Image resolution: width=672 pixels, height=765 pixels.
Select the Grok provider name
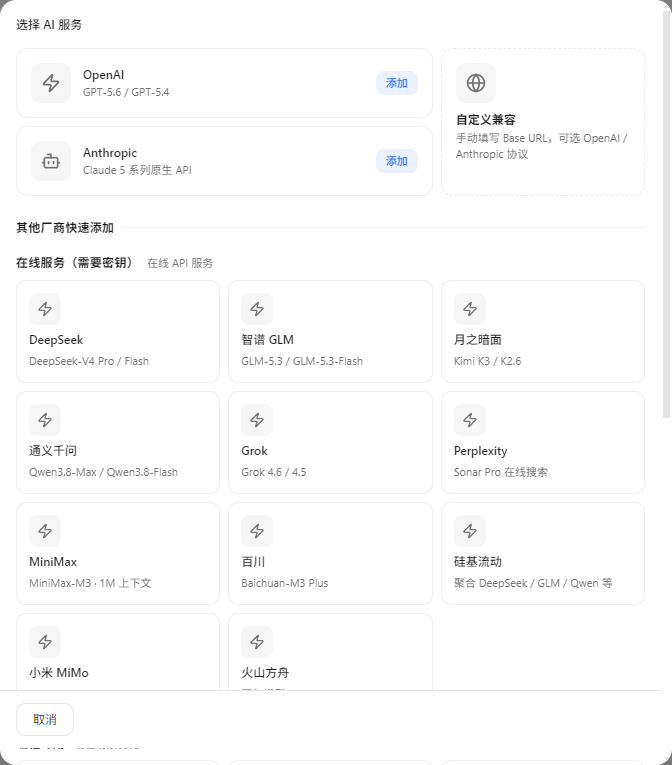254,451
